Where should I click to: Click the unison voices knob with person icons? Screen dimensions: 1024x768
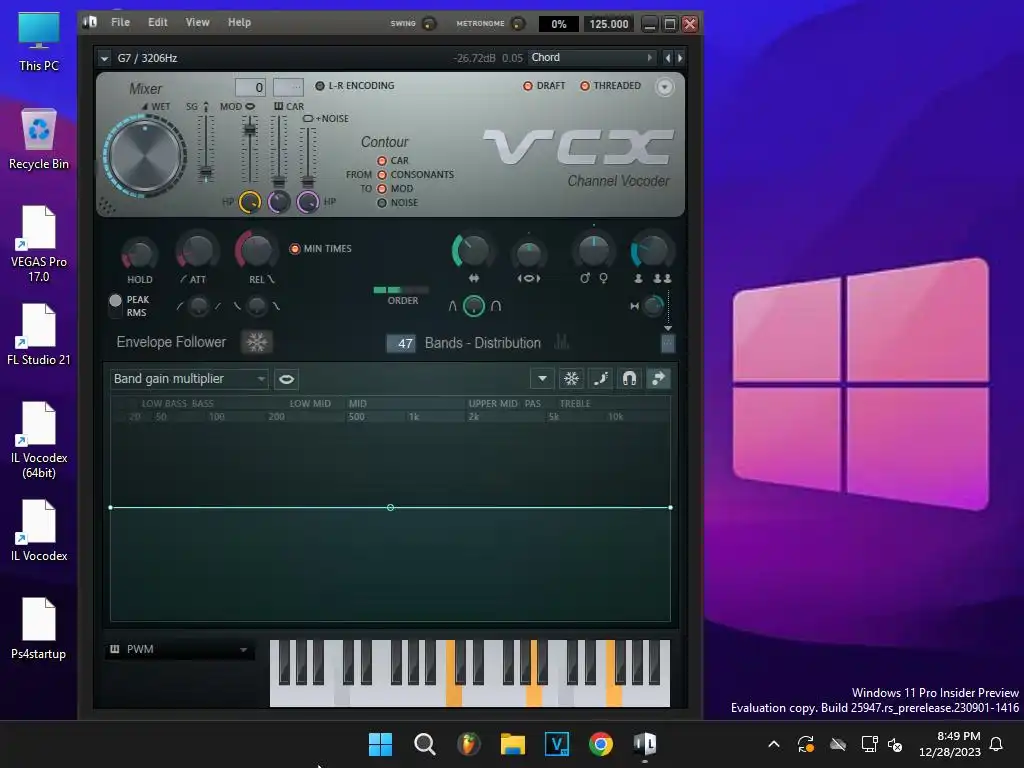click(651, 251)
